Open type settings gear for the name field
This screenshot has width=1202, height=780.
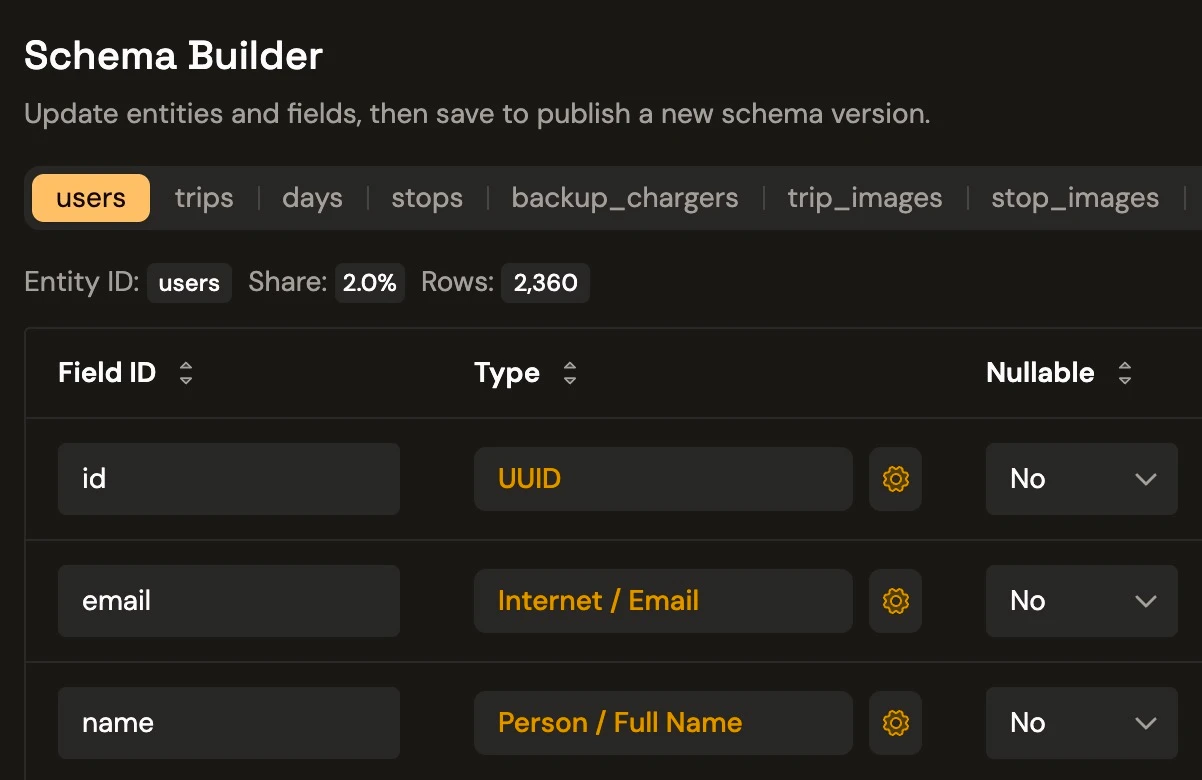pyautogui.click(x=895, y=722)
